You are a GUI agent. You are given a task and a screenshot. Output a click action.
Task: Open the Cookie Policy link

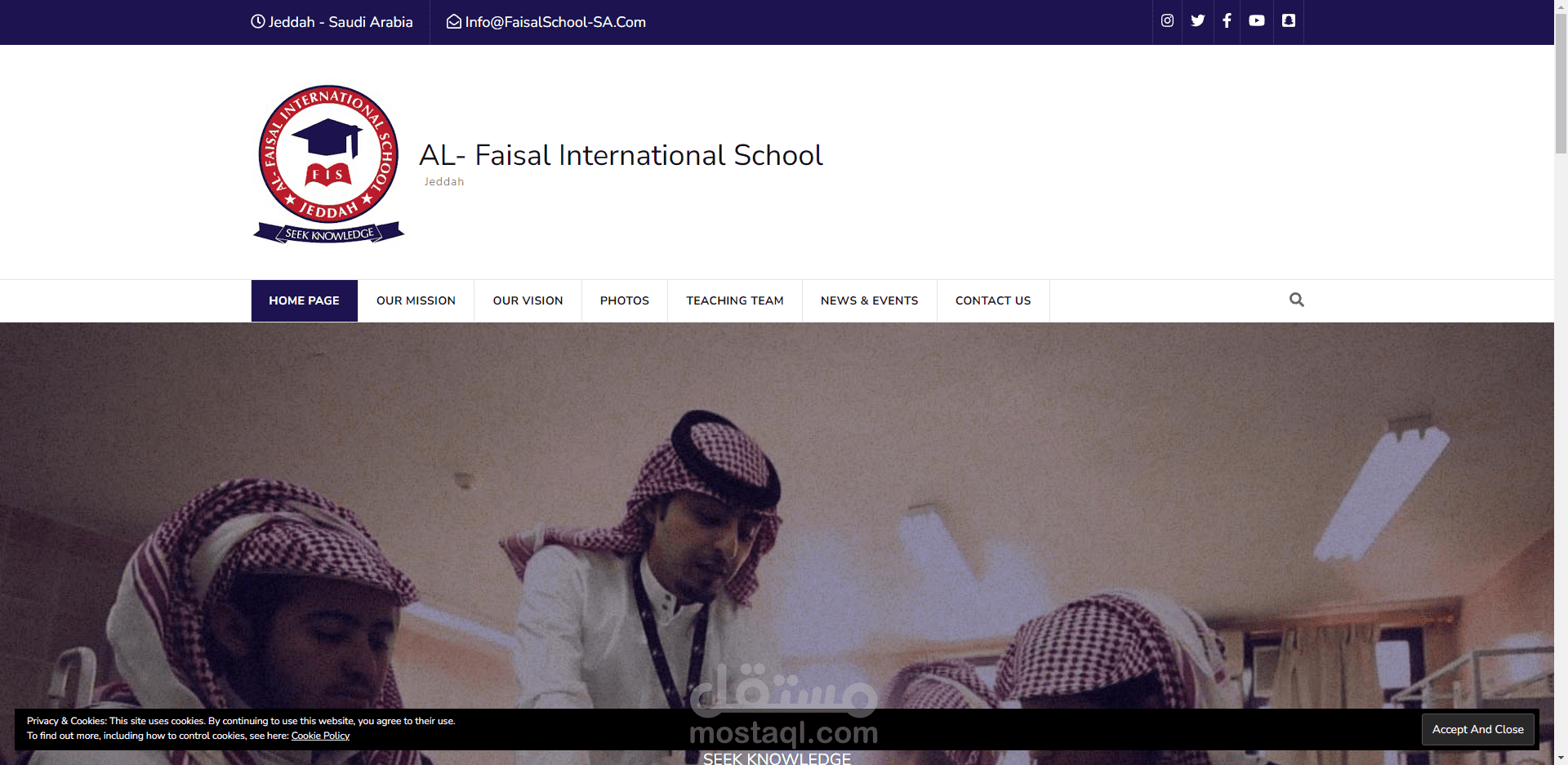320,736
